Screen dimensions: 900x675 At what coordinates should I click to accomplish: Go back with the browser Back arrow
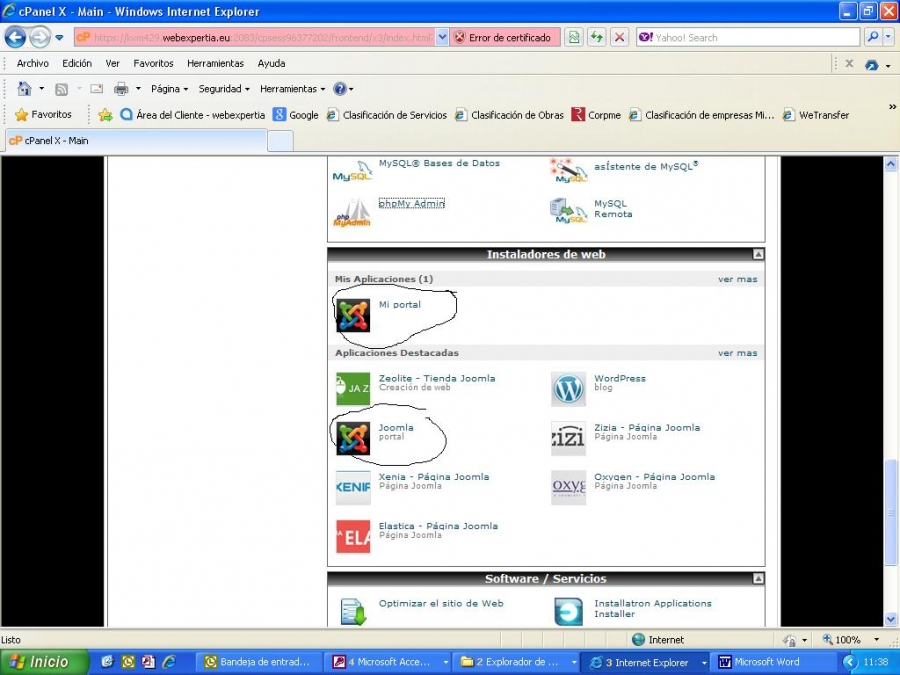15,38
